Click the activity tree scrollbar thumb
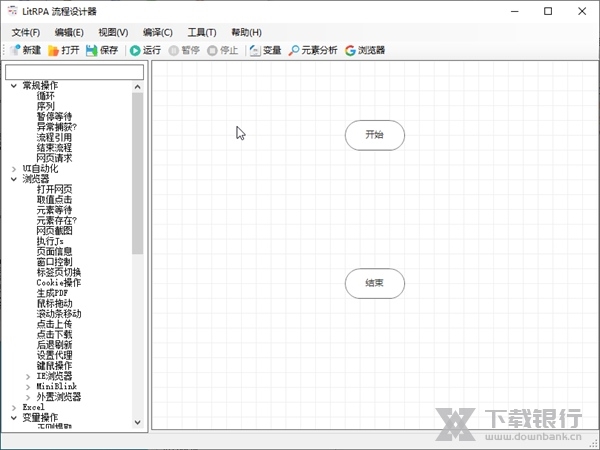Screen dimensions: 600x450 [x=137, y=173]
